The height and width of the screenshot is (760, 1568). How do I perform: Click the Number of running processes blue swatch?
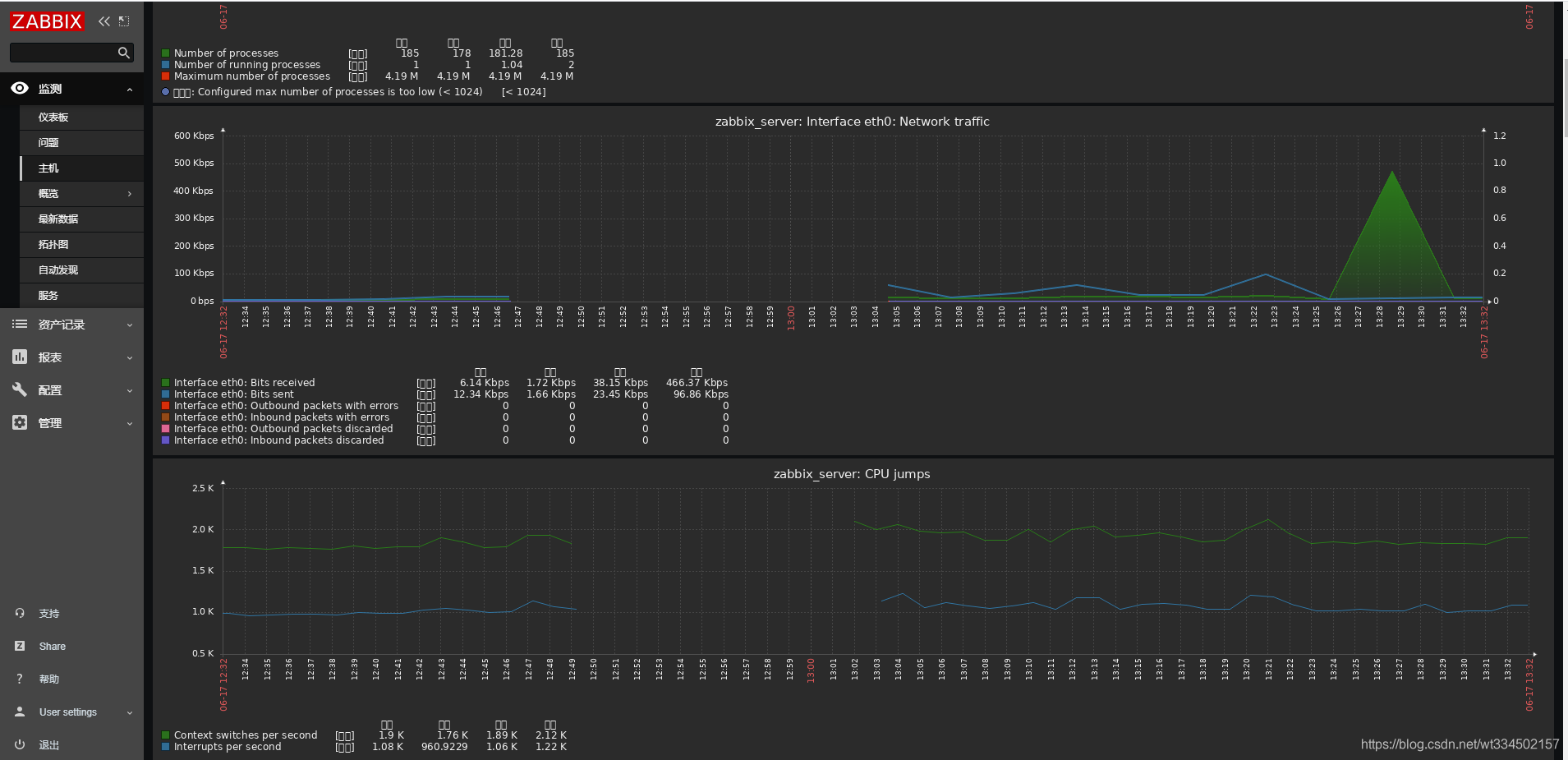(166, 65)
